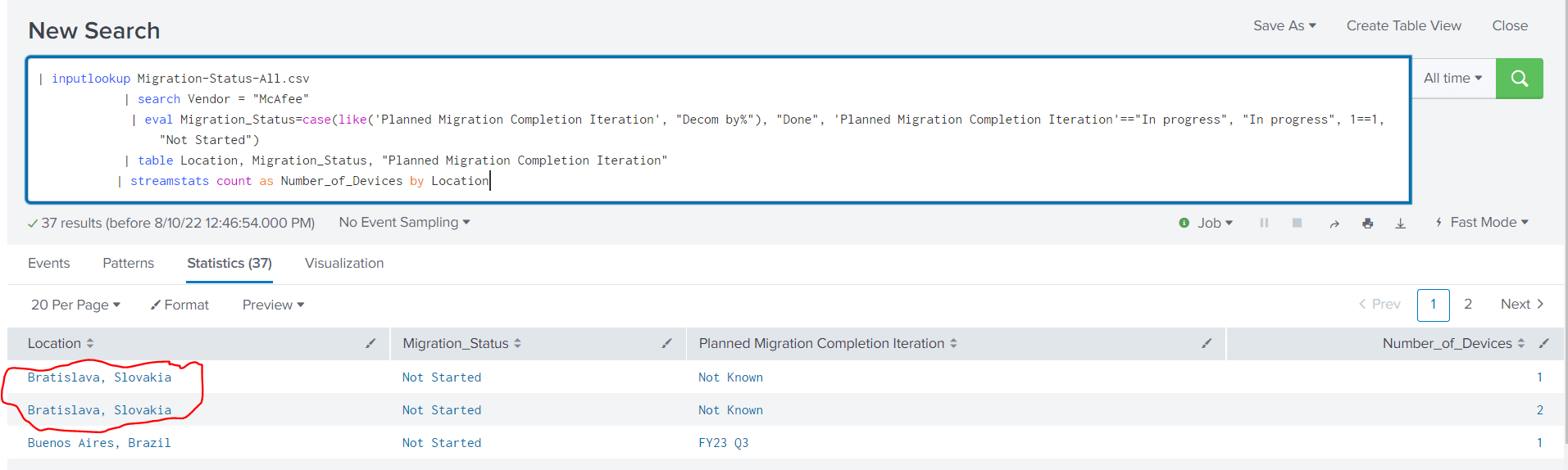Stop the search job

click(1297, 223)
